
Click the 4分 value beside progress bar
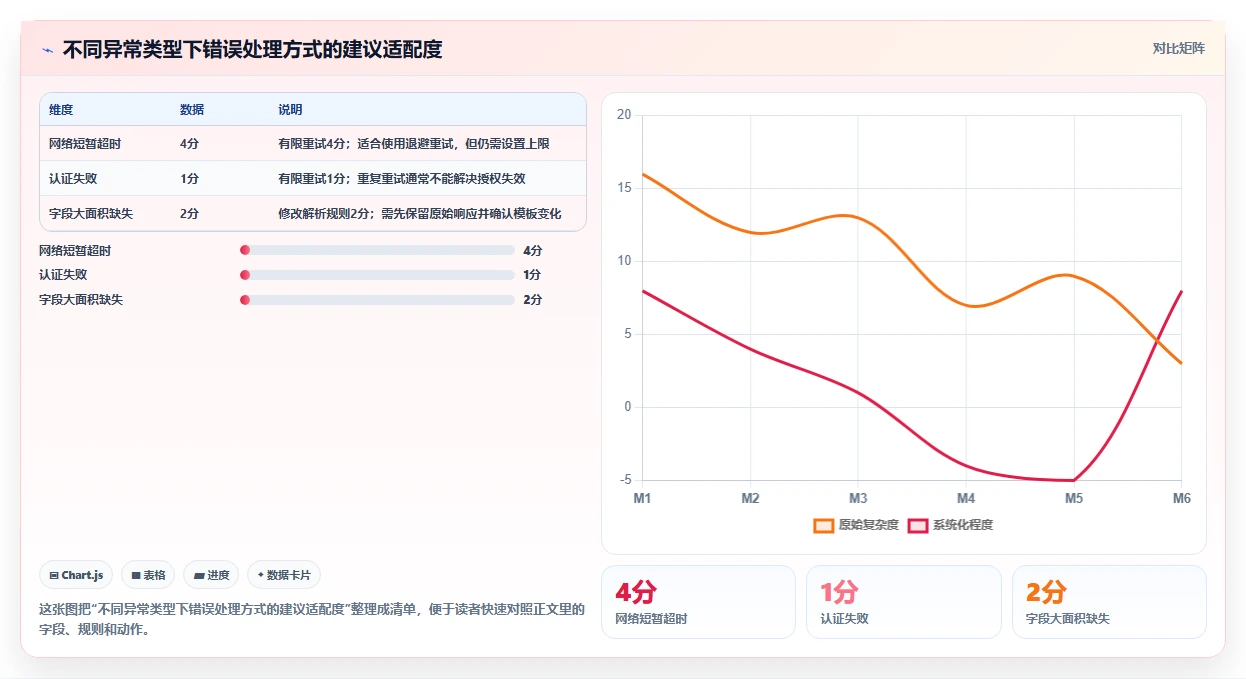[532, 250]
